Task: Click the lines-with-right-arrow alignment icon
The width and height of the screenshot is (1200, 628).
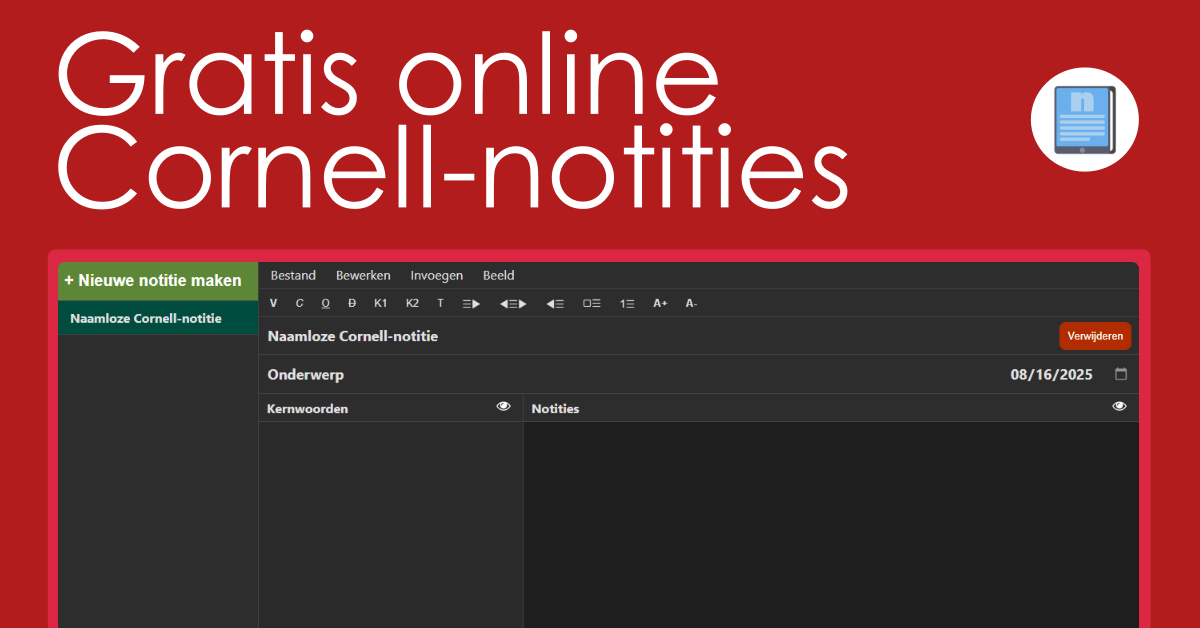Action: (471, 303)
